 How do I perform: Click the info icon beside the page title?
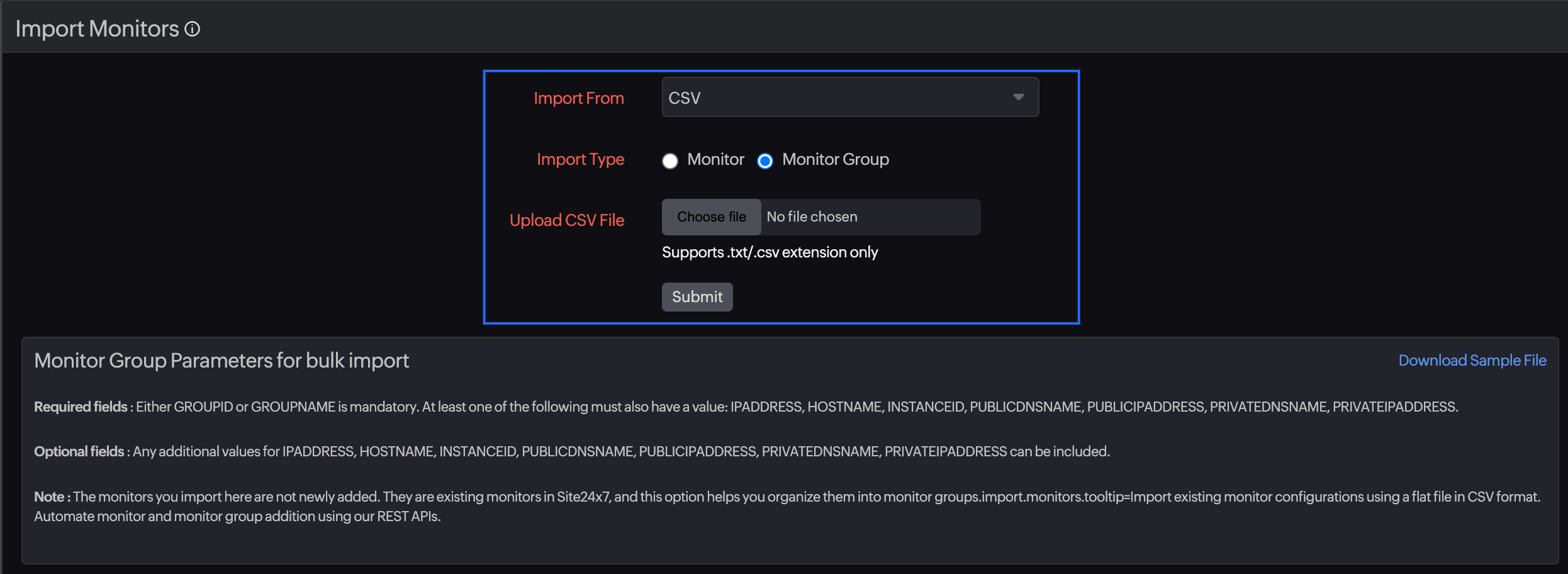[193, 28]
